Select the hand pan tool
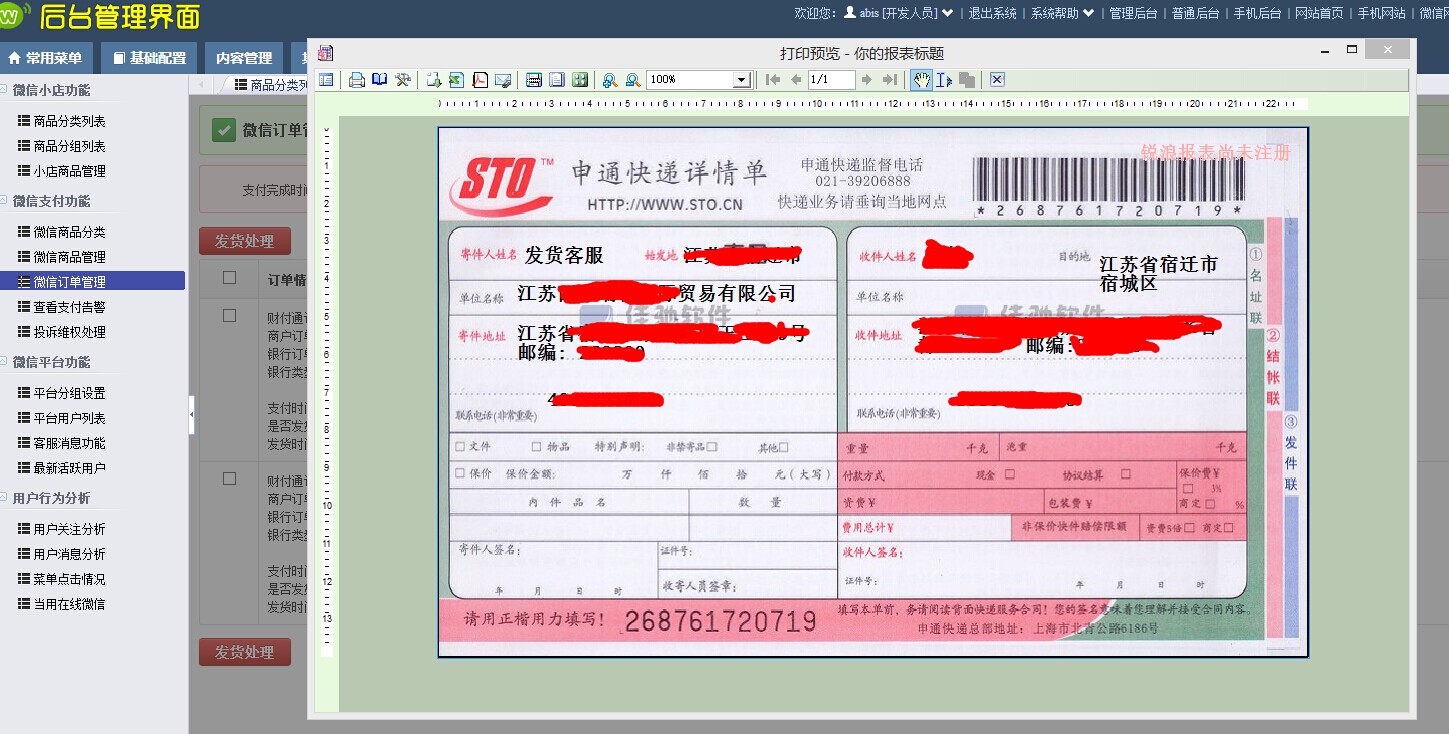This screenshot has height=734, width=1449. 921,80
